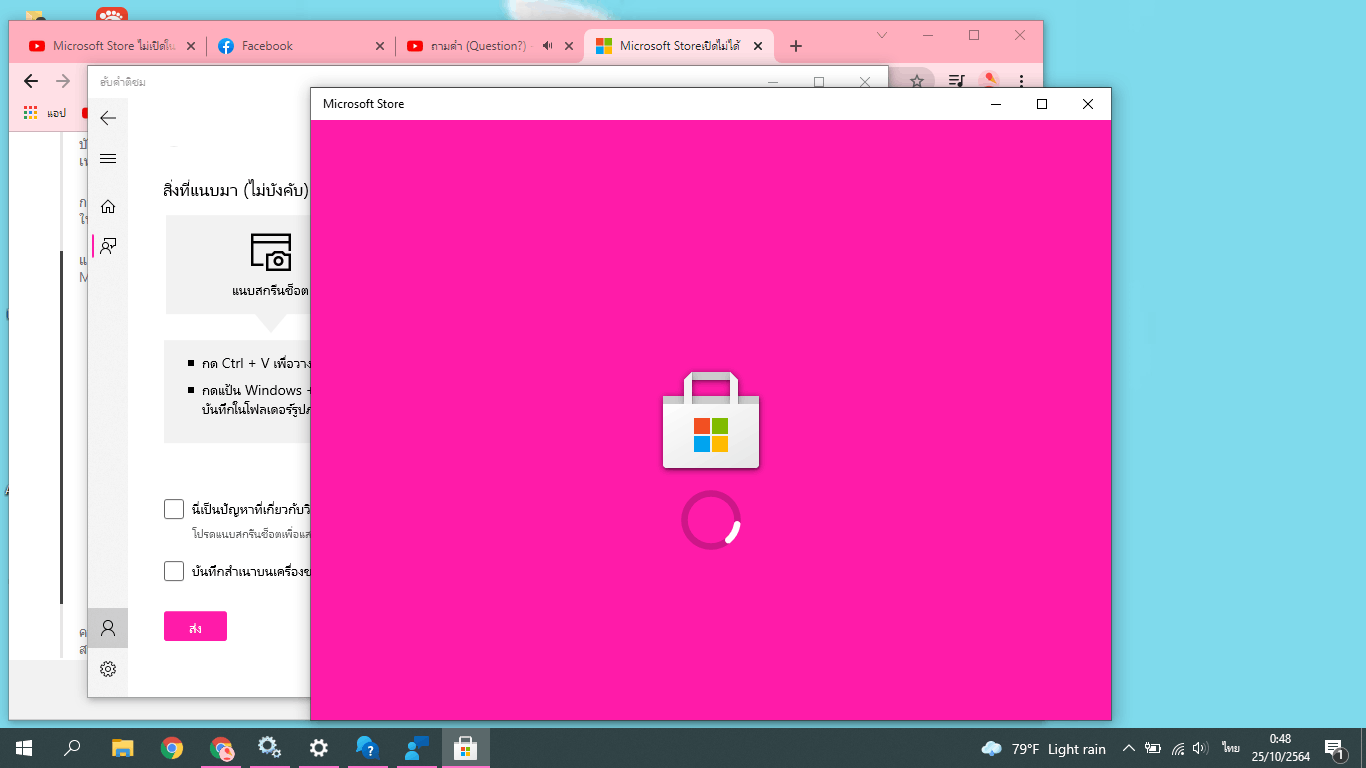1366x768 pixels.
Task: Open taskbar clock and date
Action: pos(1282,748)
